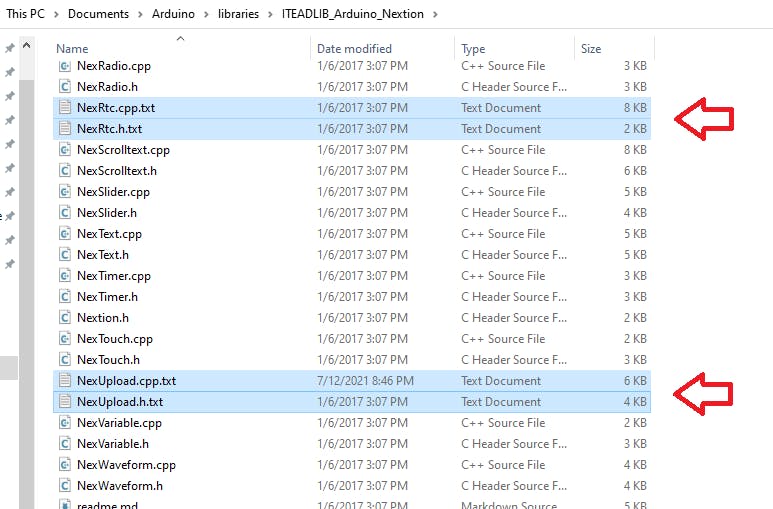Image resolution: width=773 pixels, height=509 pixels.
Task: Click the 6 KB size of NexUpload.cpp.txt
Action: pos(635,381)
